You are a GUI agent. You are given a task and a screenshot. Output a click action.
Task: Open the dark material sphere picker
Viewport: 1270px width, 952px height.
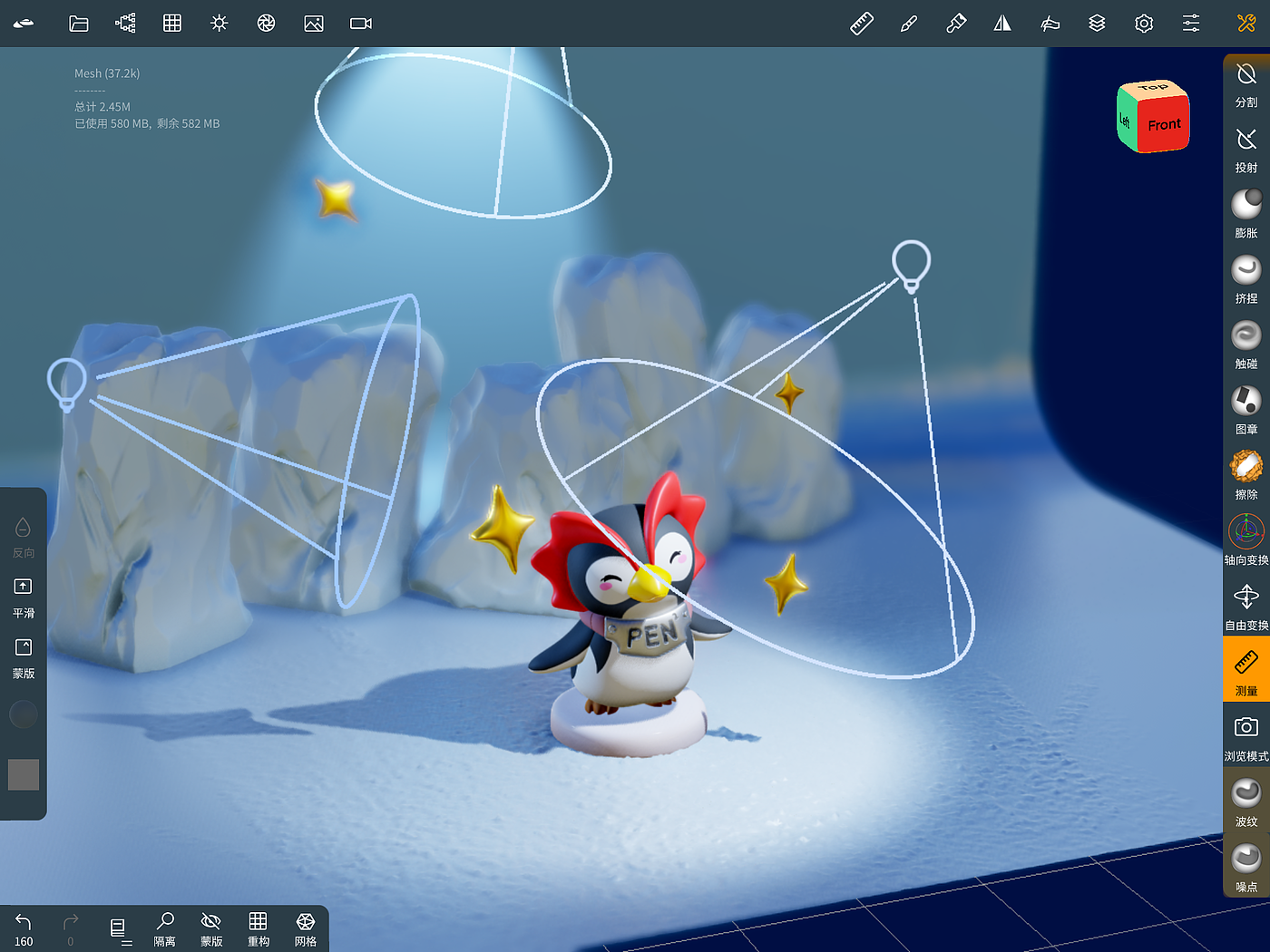[x=24, y=714]
